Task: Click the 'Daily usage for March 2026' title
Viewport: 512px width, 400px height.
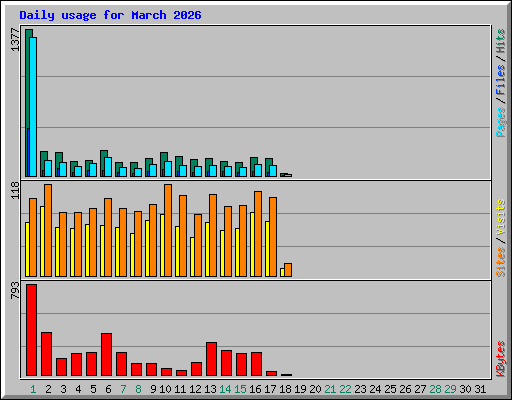Action: (110, 15)
